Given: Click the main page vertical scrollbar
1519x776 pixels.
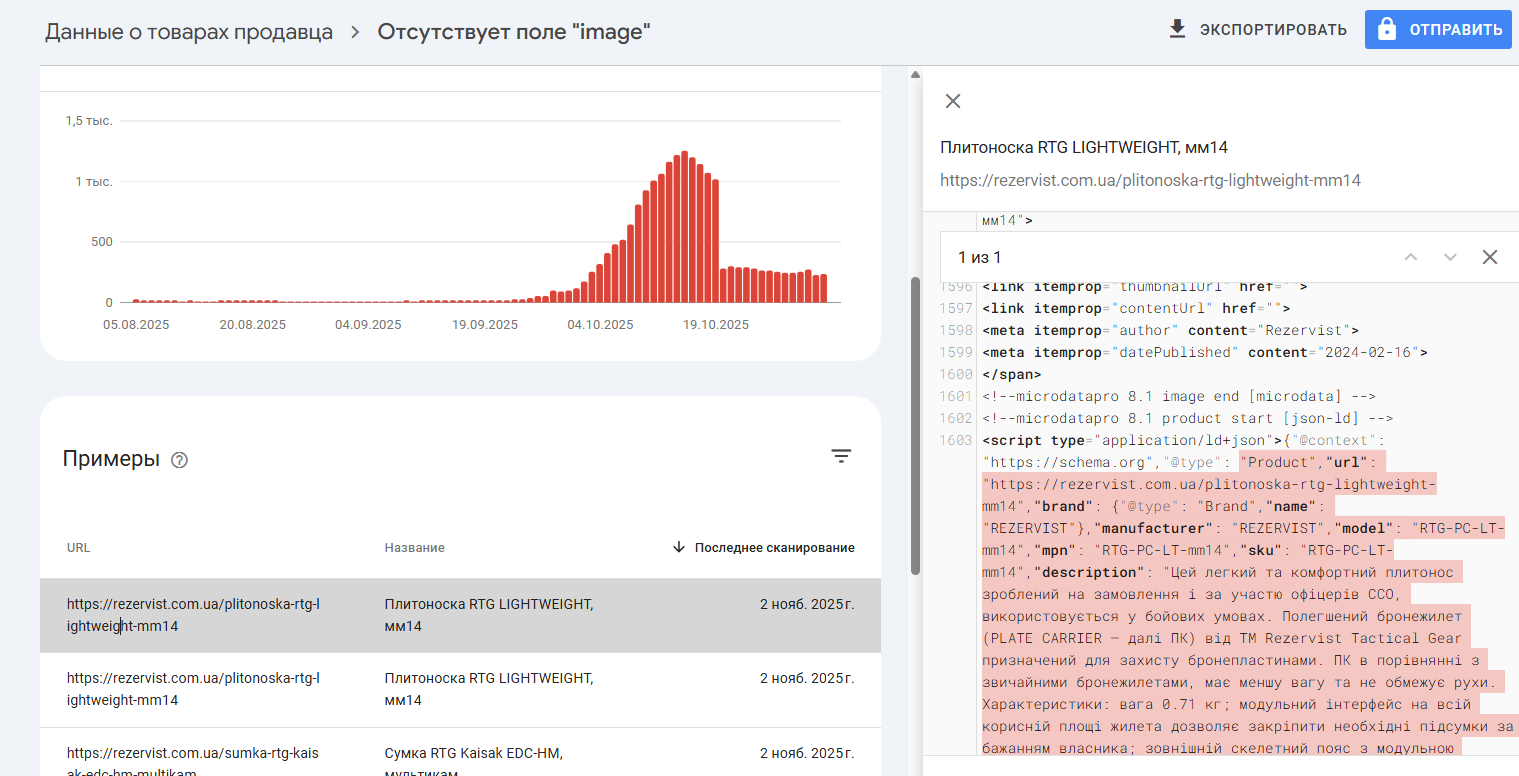Looking at the screenshot, I should click(x=915, y=425).
